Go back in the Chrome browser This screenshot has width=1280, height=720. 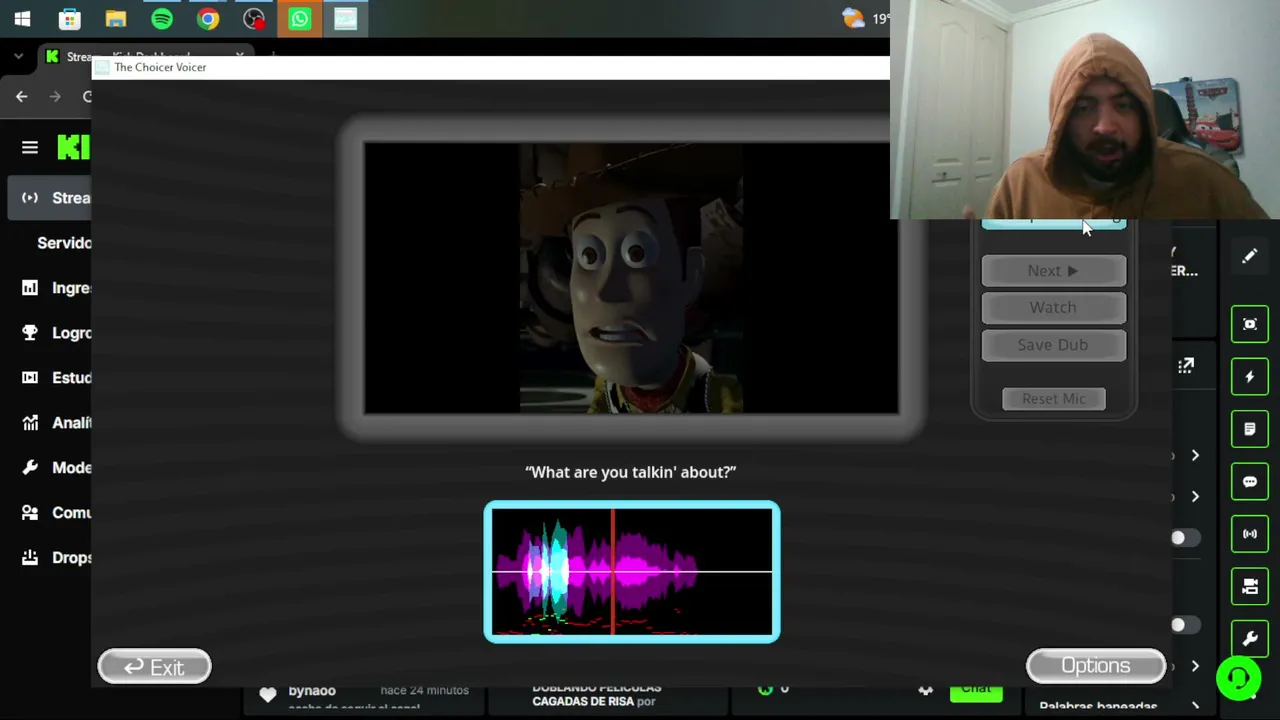[x=21, y=96]
